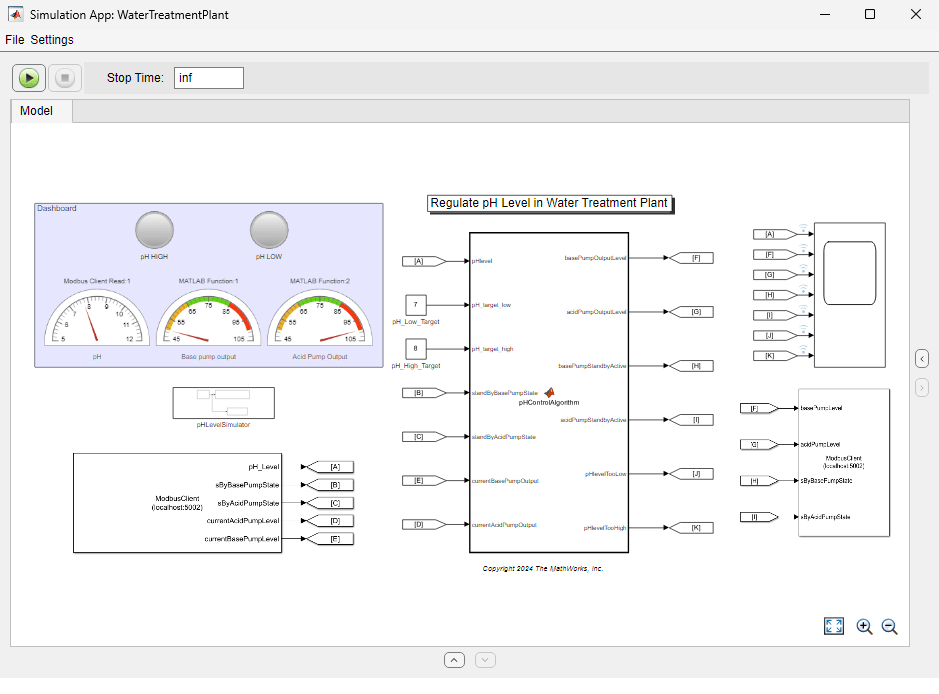Image resolution: width=939 pixels, height=694 pixels.
Task: Click the Zoom Out magnifier icon
Action: [889, 627]
